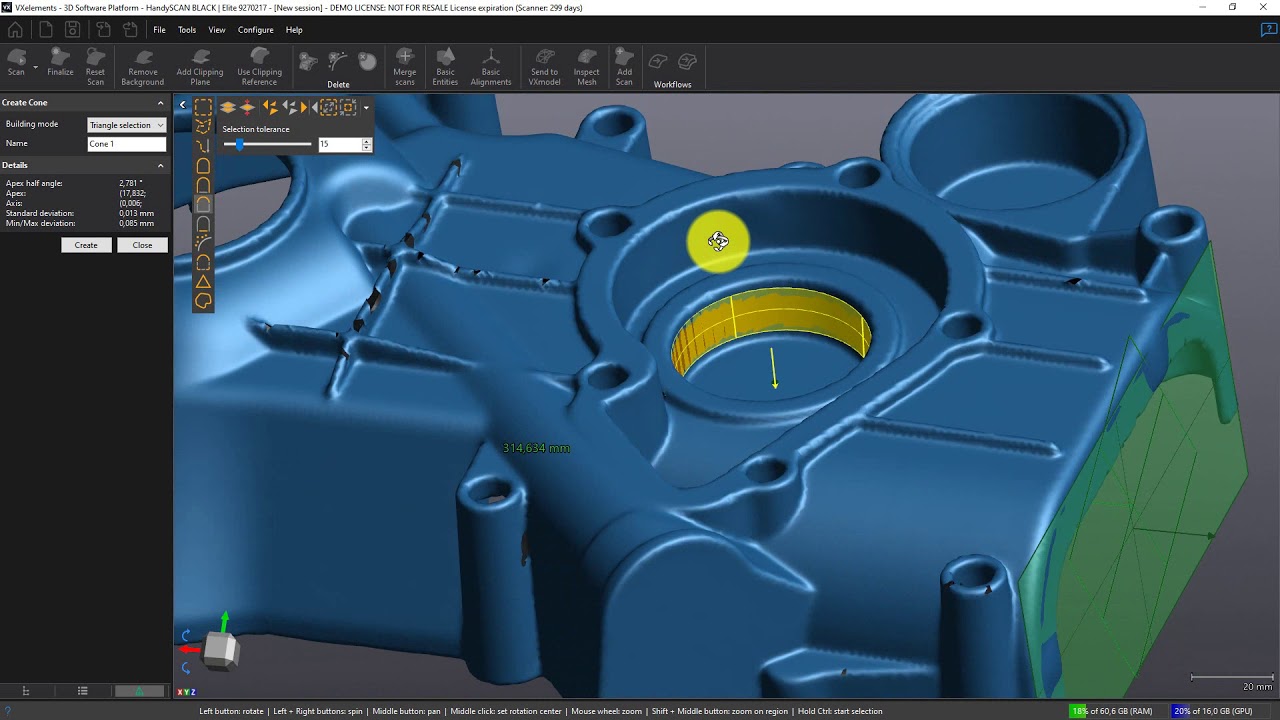Click the Finalize scan toolbar icon
The width and height of the screenshot is (1280, 720).
(60, 63)
